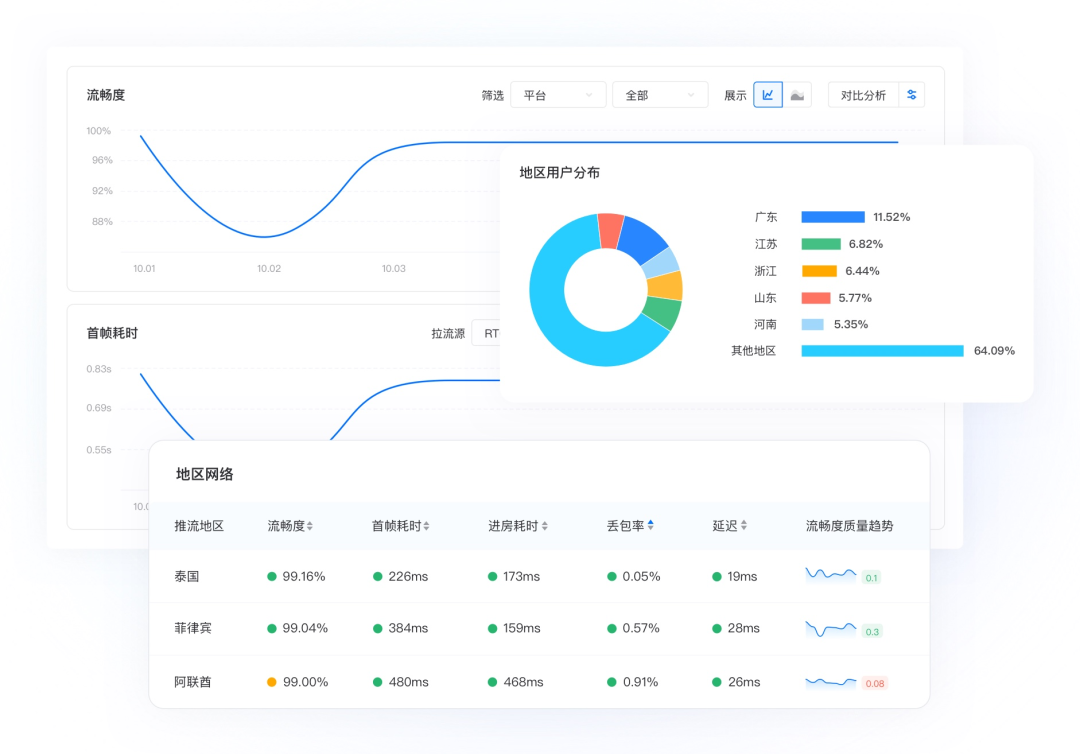Click the 阿联酋 orange fluency status dot
The image size is (1080, 754).
272,682
